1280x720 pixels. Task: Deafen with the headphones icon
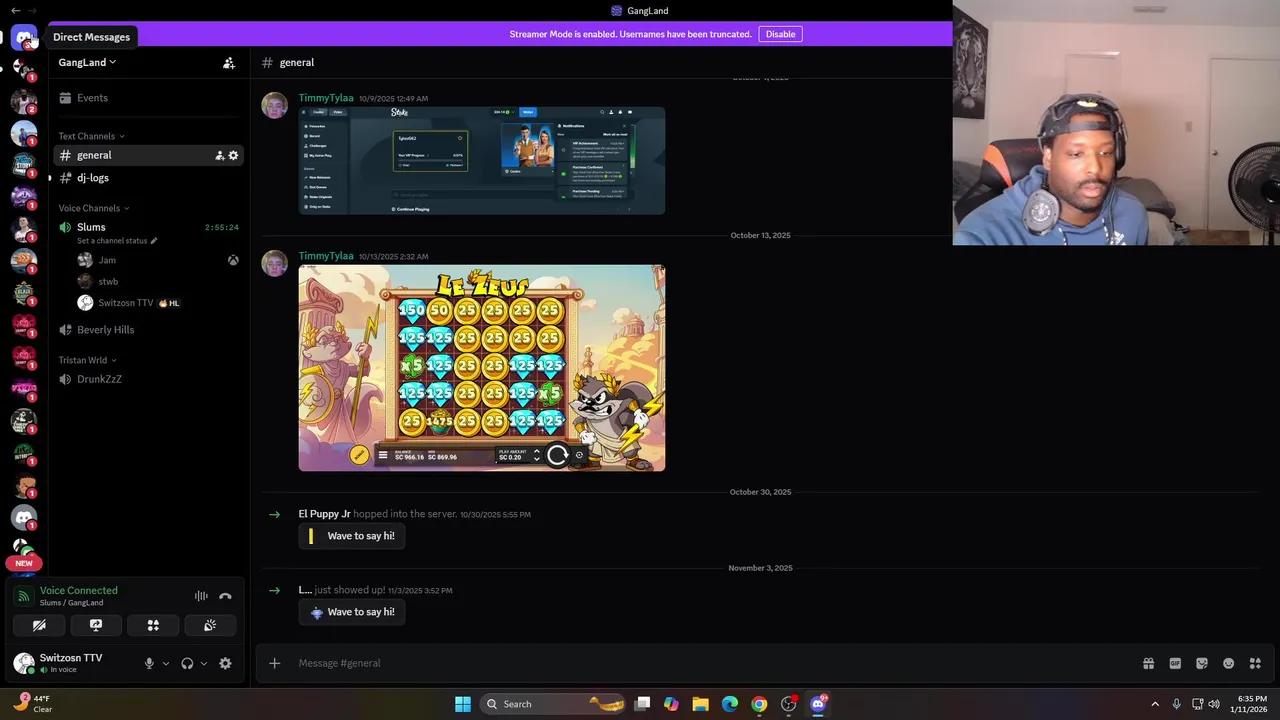[x=187, y=663]
